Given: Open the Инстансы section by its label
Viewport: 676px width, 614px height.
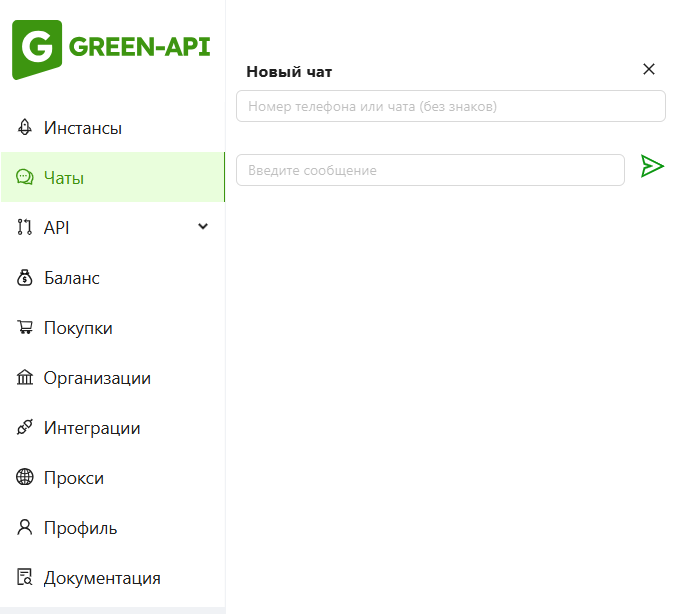Looking at the screenshot, I should point(83,128).
